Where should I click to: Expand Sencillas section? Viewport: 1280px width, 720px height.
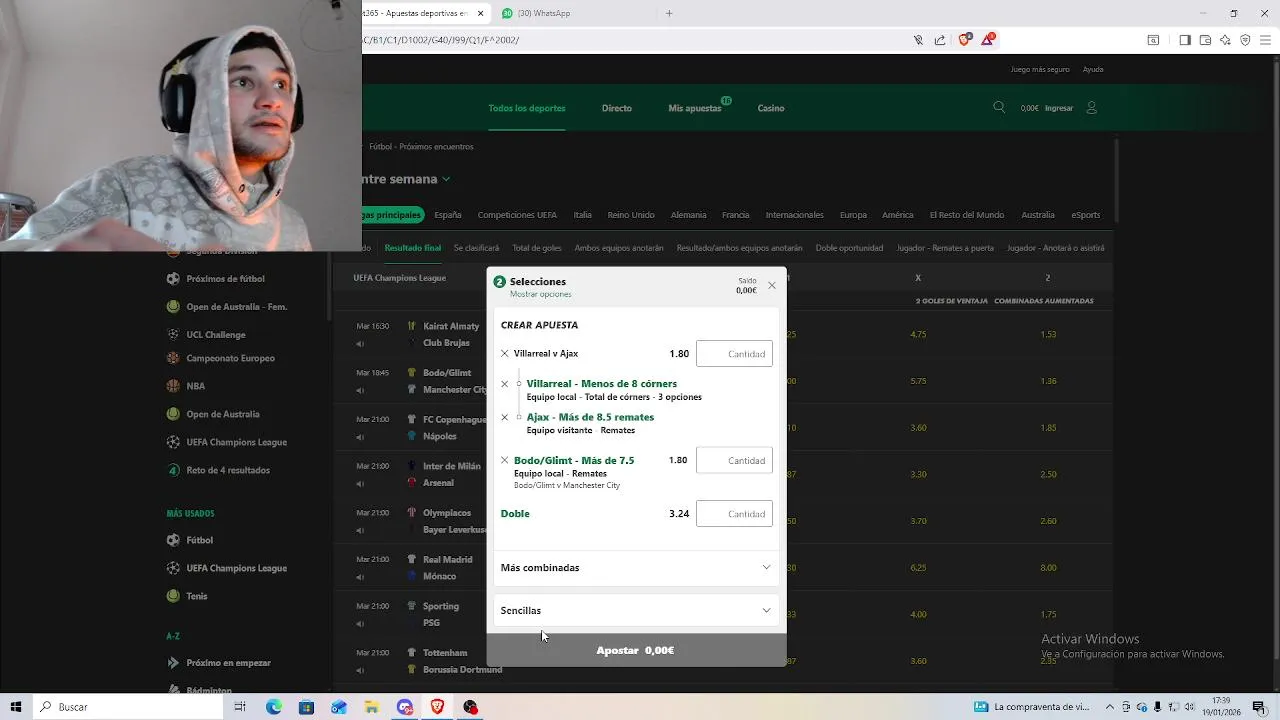(636, 611)
